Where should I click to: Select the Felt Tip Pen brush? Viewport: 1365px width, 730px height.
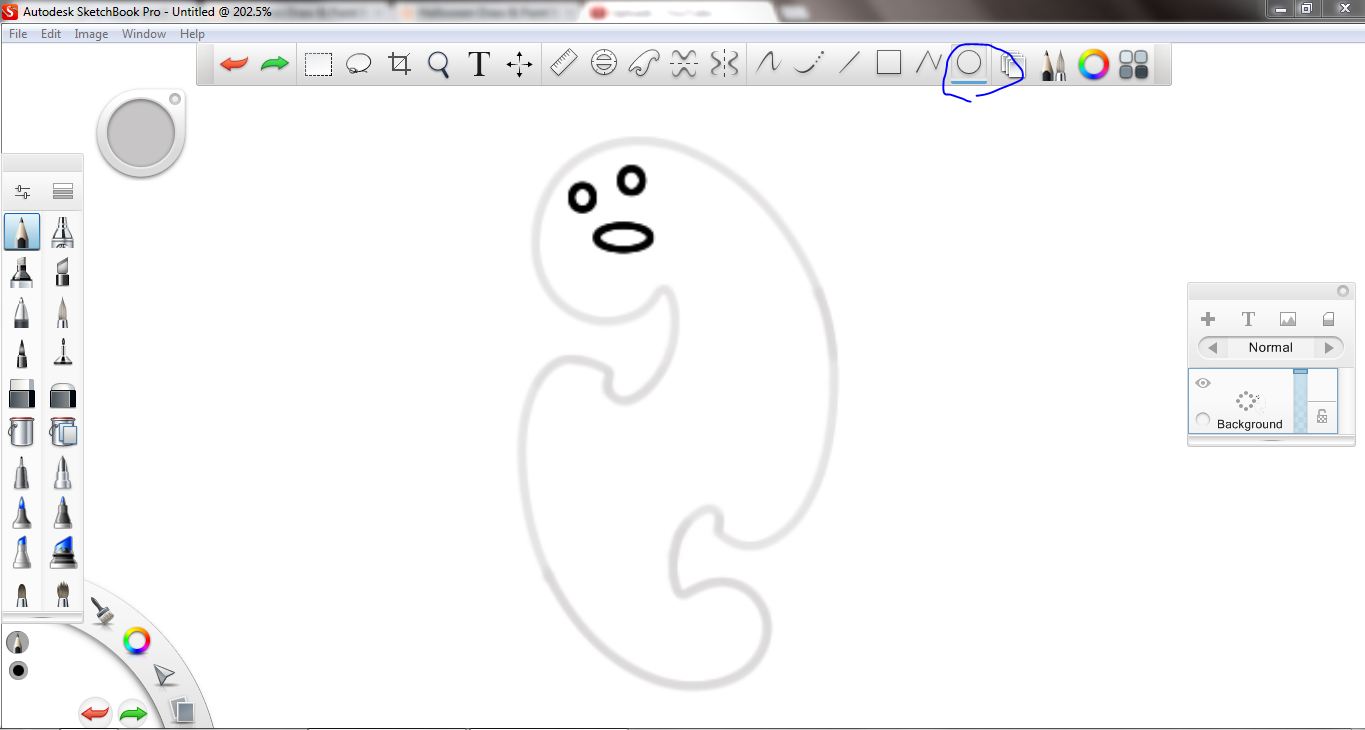coord(22,352)
